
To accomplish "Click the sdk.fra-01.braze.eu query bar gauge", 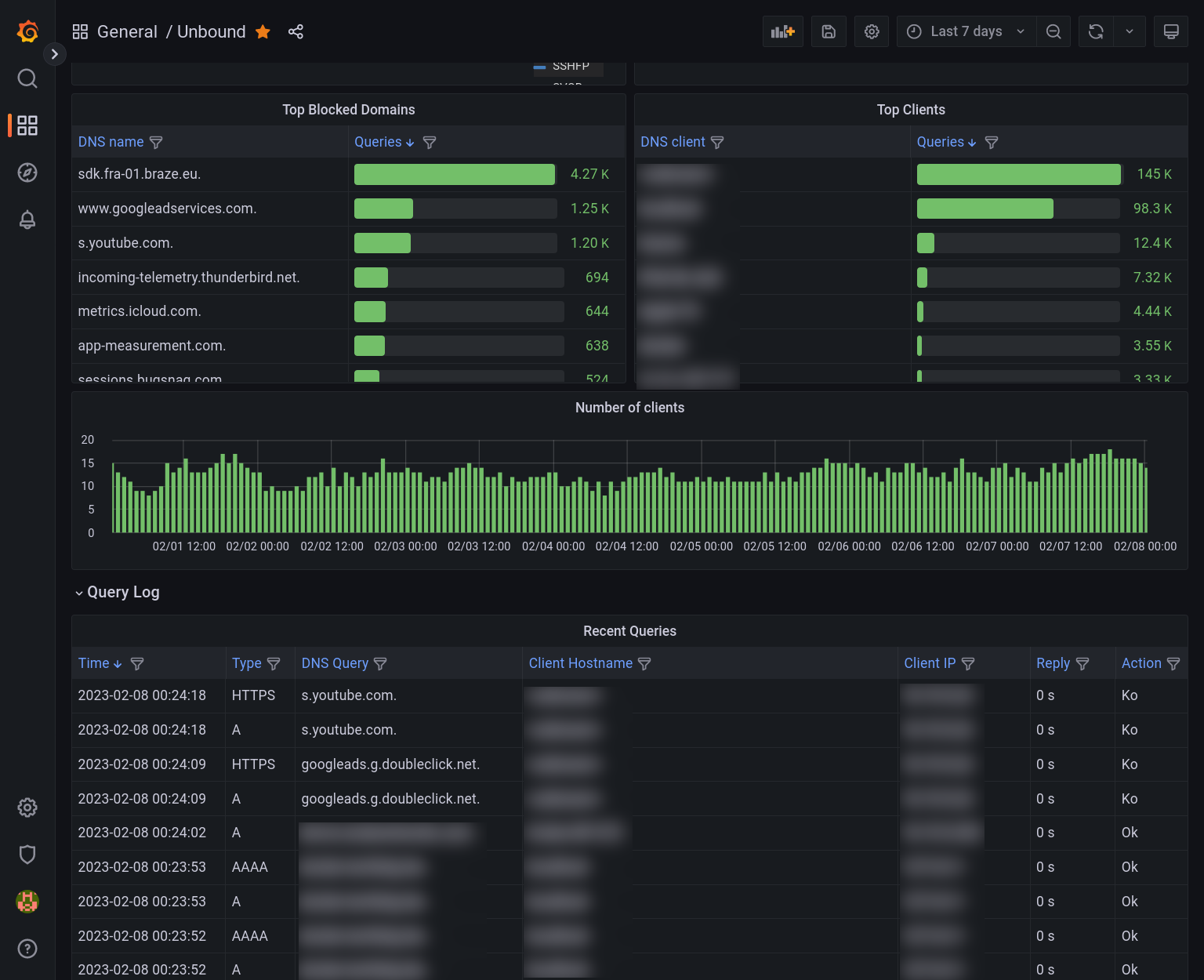I will [455, 174].
